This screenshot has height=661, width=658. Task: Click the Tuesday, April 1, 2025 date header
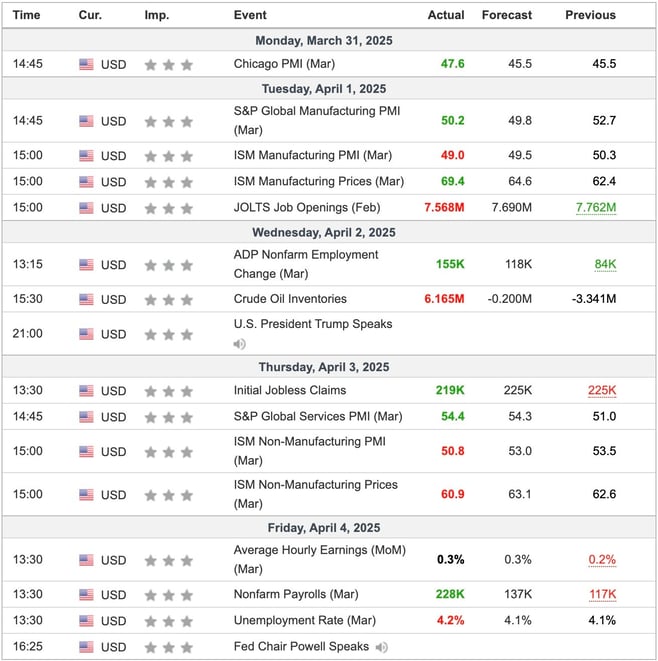[x=324, y=89]
